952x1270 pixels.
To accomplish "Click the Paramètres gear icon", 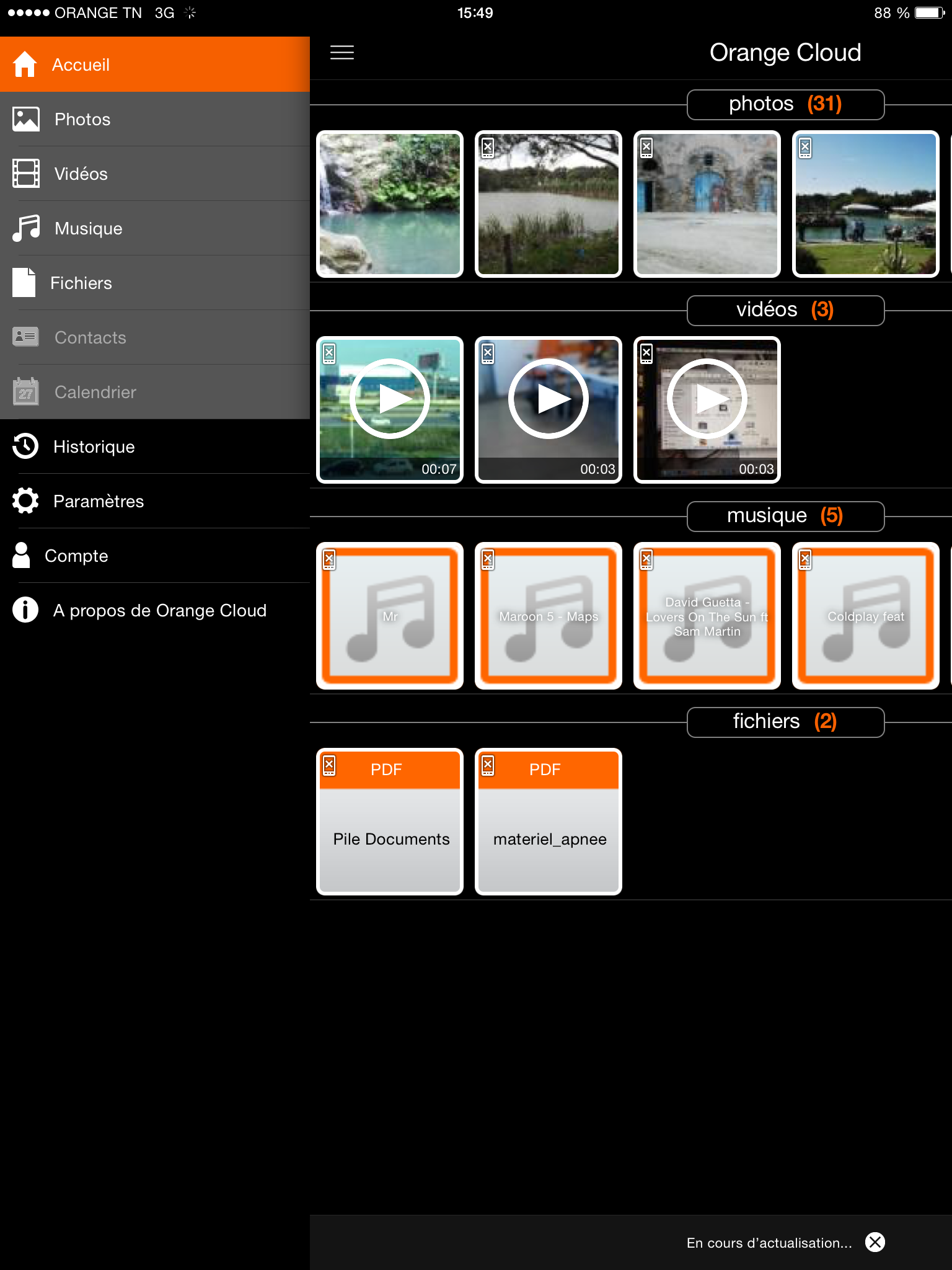I will coord(25,500).
